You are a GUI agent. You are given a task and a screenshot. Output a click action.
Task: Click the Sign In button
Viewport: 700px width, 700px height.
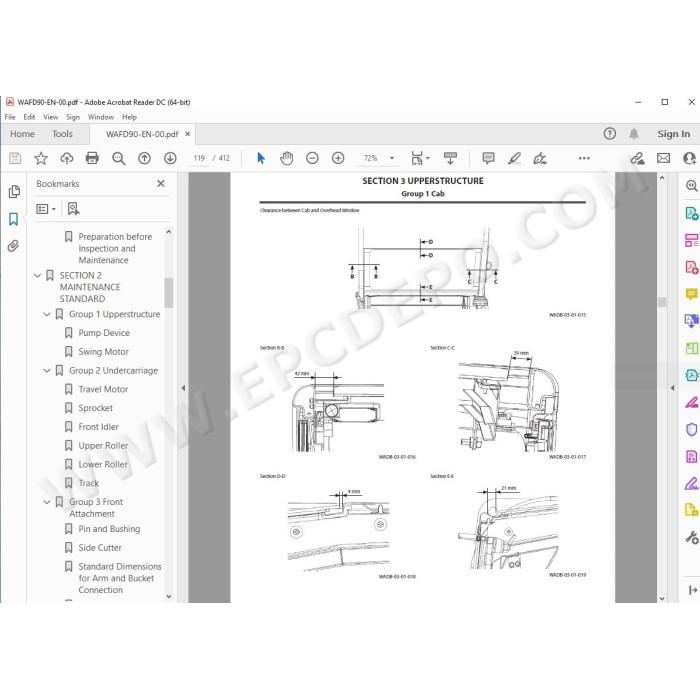(x=673, y=134)
